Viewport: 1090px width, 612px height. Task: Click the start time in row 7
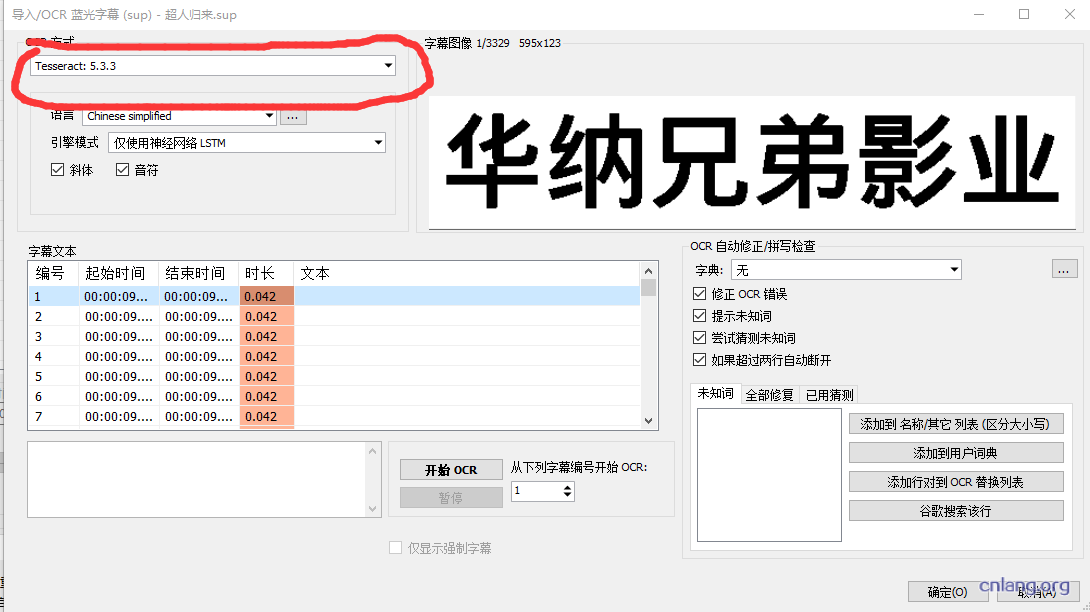pyautogui.click(x=118, y=417)
